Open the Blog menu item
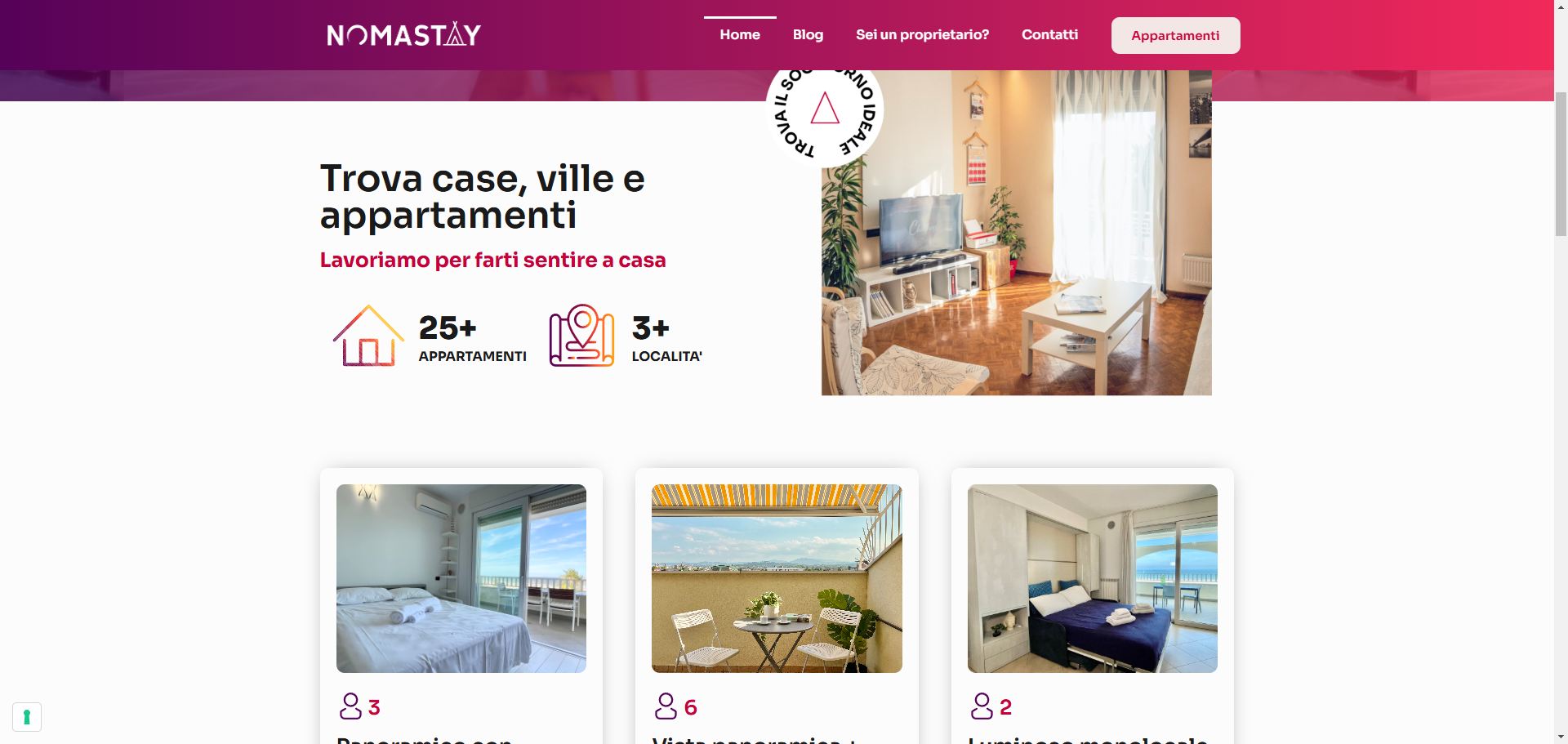1568x744 pixels. click(808, 34)
